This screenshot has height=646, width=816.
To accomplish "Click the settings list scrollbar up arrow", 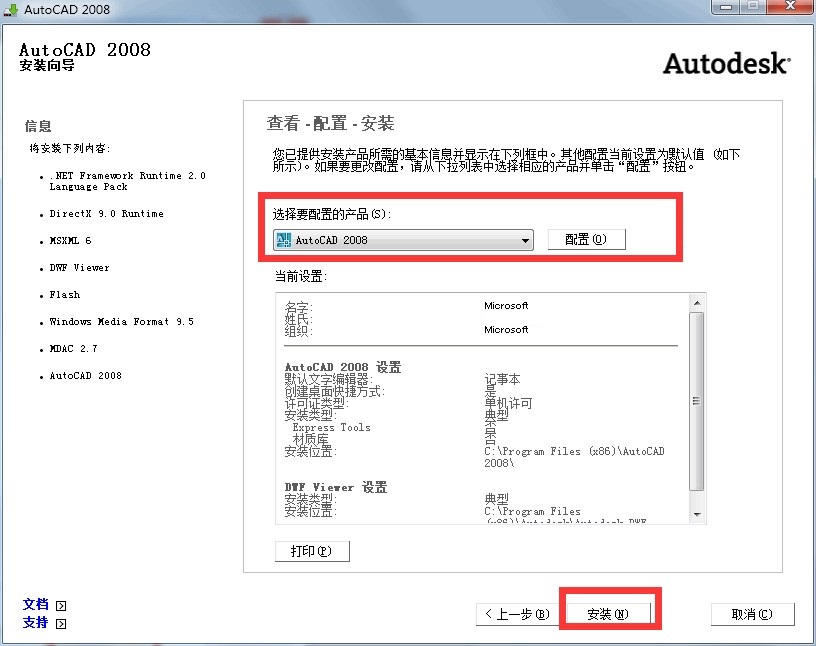I will (697, 301).
